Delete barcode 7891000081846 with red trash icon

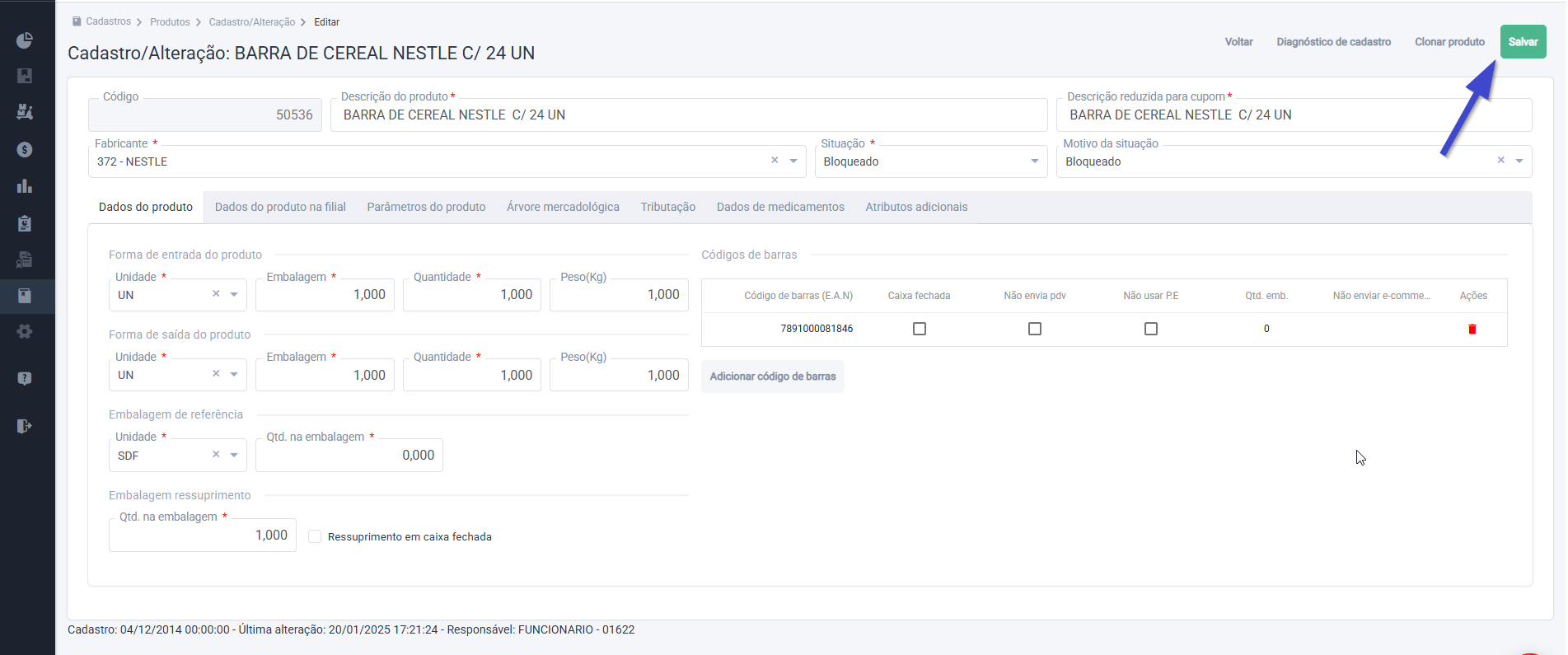(1472, 329)
